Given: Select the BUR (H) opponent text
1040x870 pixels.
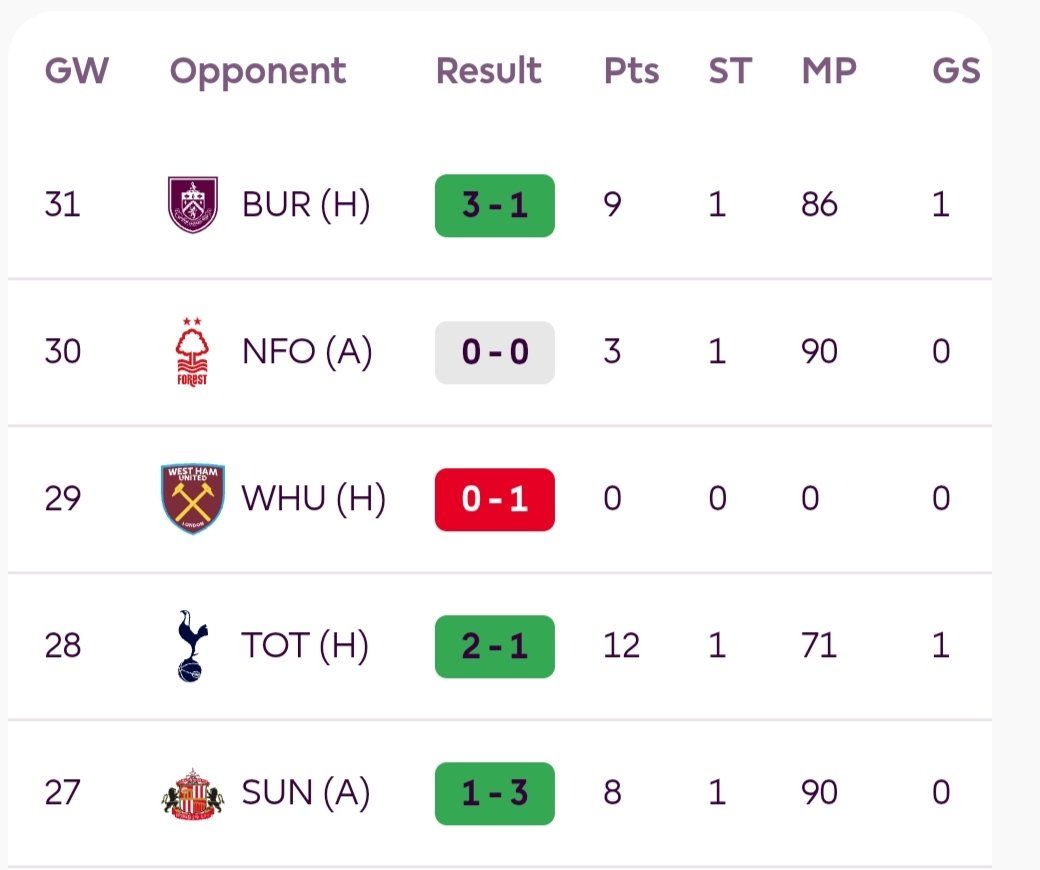Looking at the screenshot, I should point(306,205).
